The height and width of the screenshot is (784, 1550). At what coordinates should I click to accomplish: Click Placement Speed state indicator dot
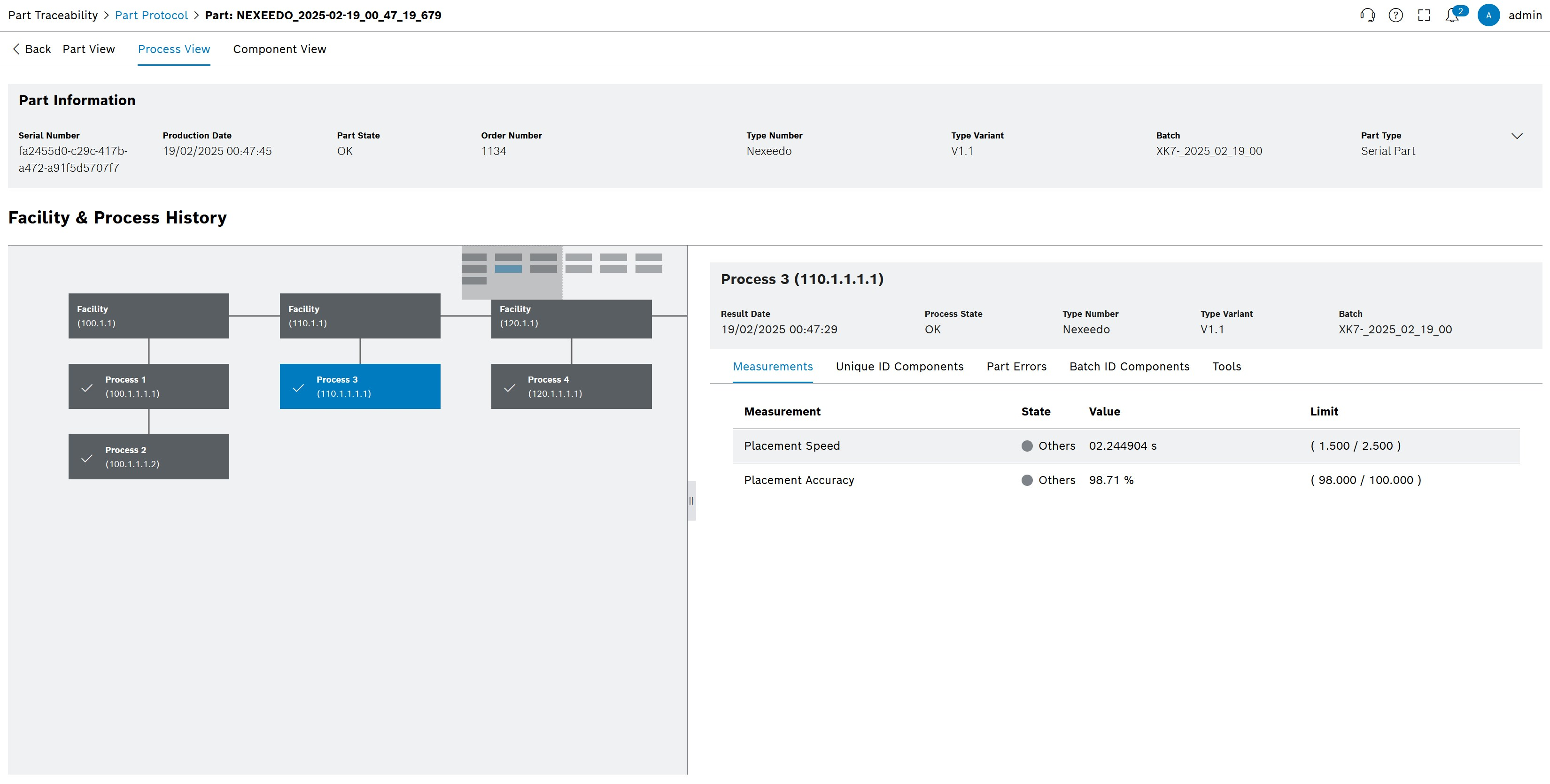coord(1027,446)
